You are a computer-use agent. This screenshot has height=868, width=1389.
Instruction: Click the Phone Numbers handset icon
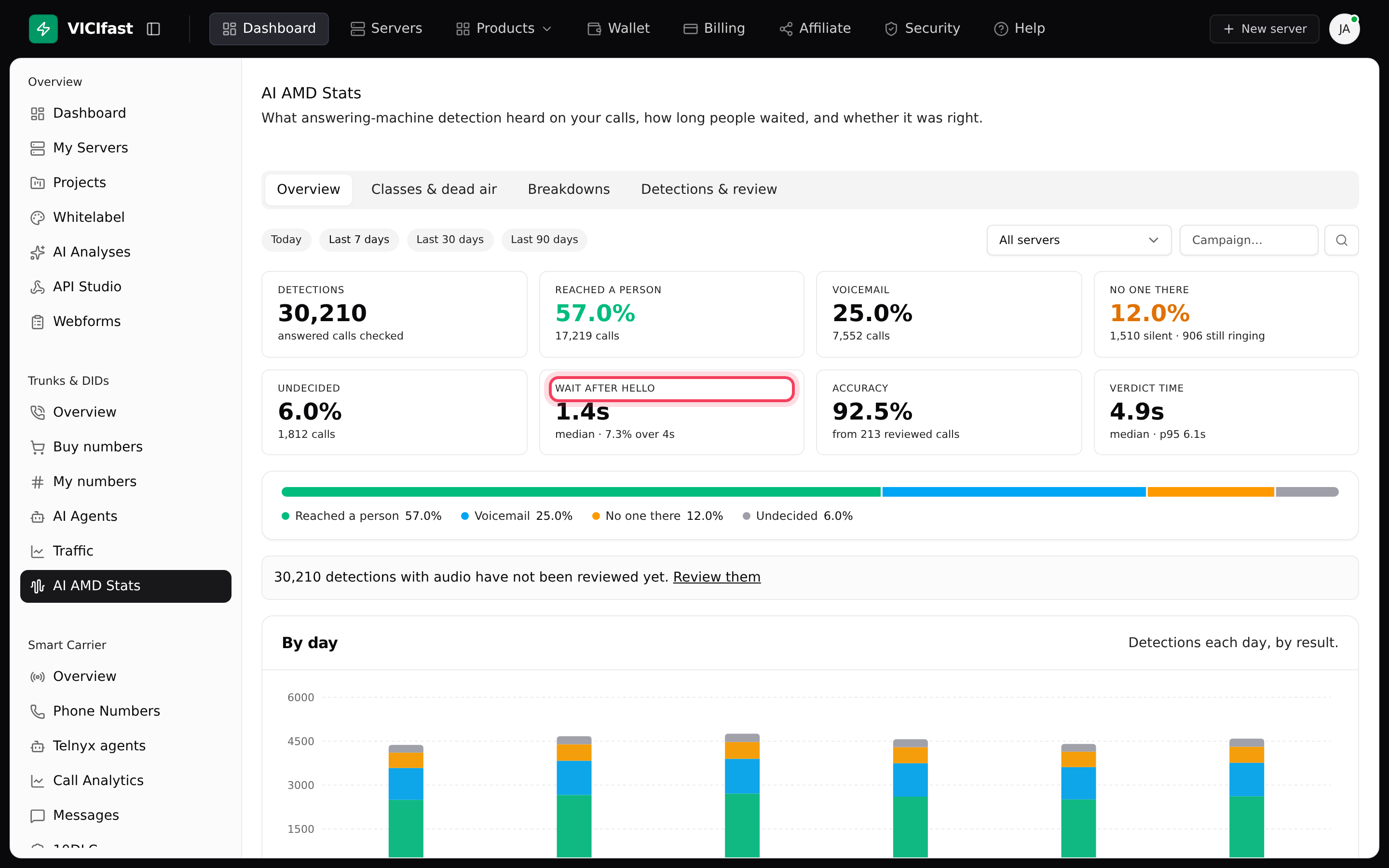(x=37, y=711)
